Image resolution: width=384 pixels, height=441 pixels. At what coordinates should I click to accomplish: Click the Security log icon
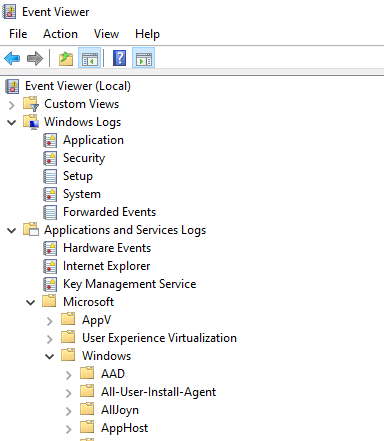pos(50,158)
